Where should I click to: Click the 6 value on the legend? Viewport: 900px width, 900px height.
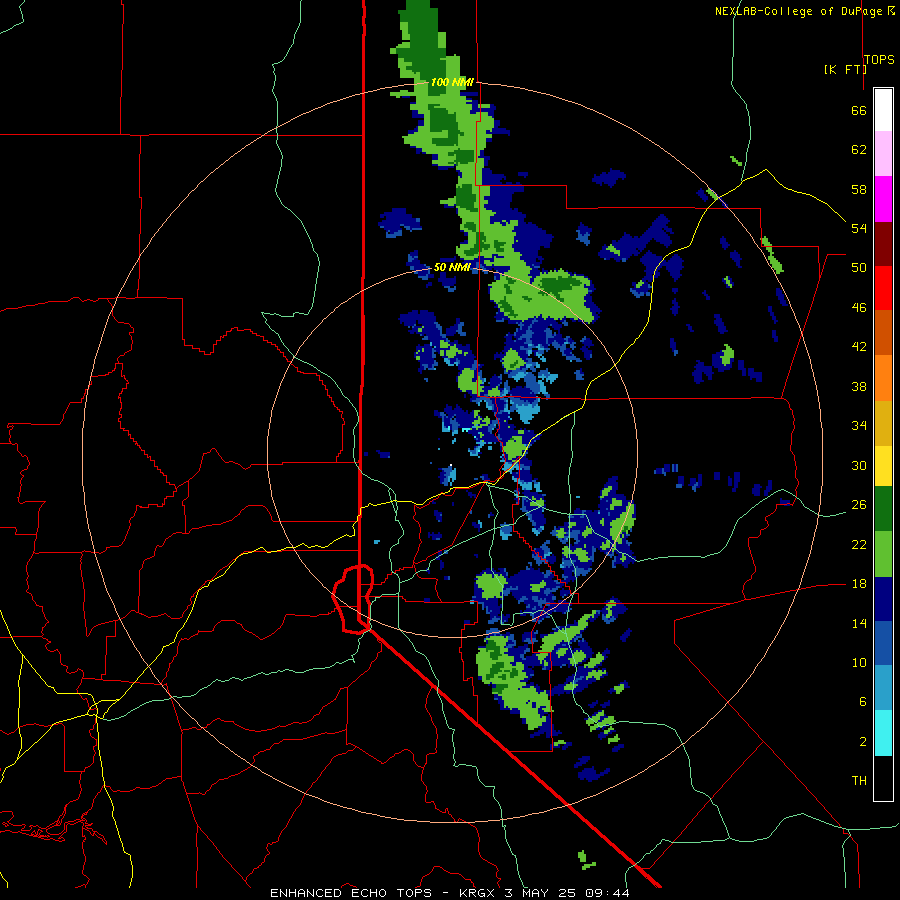click(x=862, y=701)
